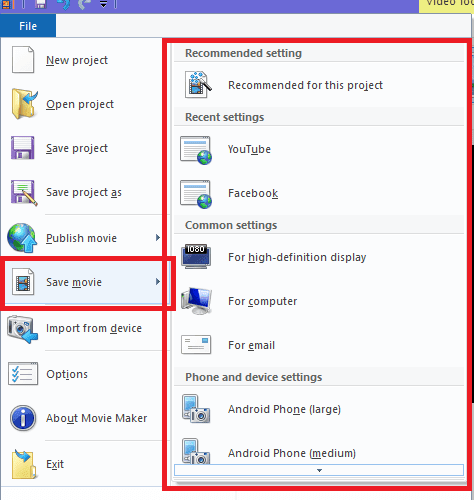Click the New project blank page icon
Image resolution: width=474 pixels, height=500 pixels.
23,60
